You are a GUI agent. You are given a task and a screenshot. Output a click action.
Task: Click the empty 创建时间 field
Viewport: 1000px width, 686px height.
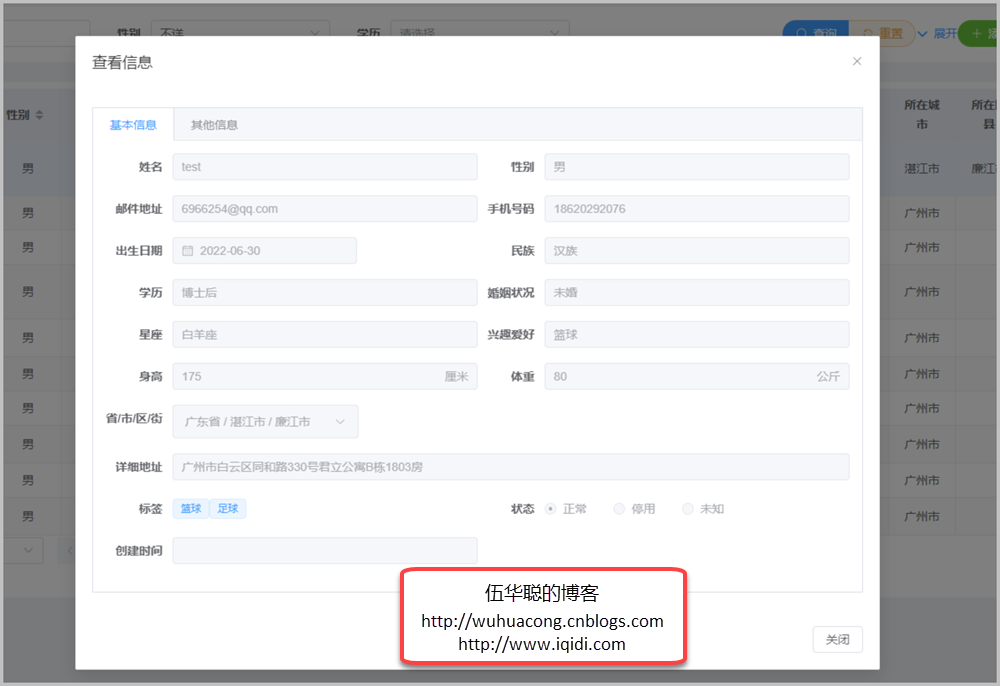pos(325,551)
